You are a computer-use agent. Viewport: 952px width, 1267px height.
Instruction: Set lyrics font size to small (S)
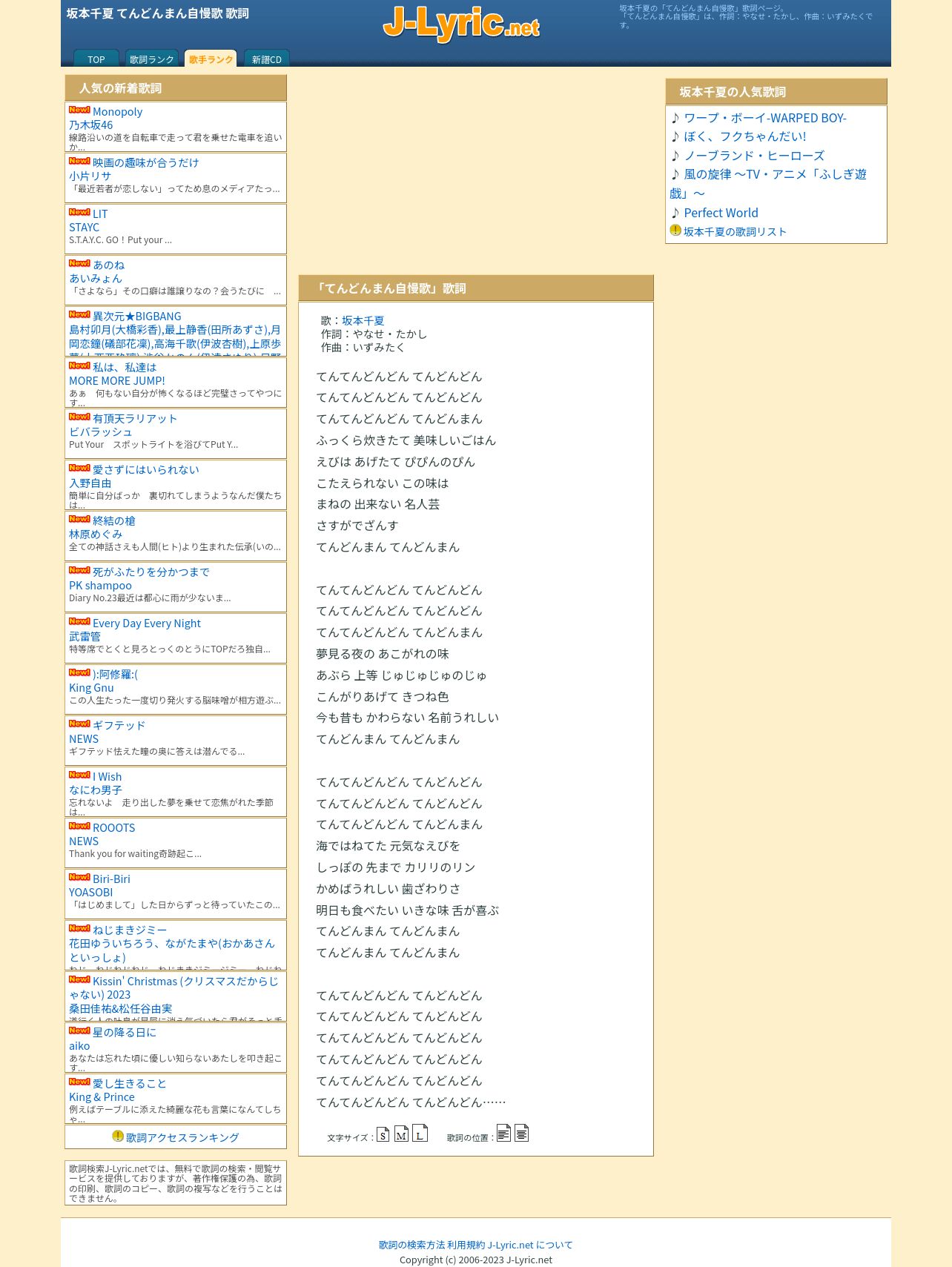[x=383, y=1134]
